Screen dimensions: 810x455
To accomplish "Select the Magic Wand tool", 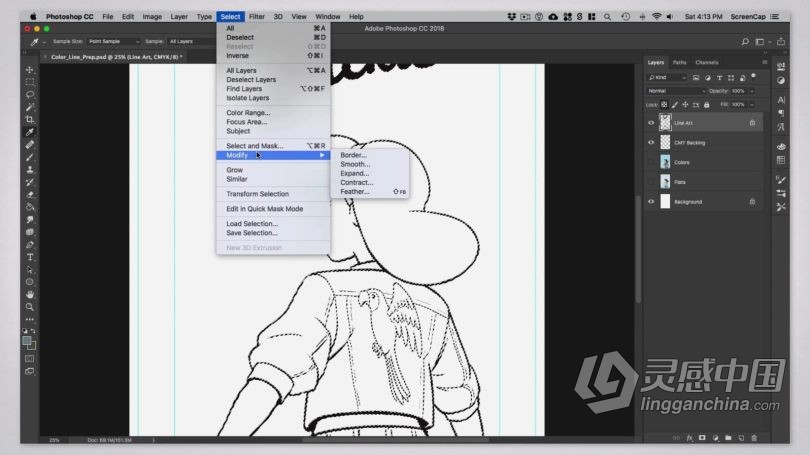I will [30, 107].
